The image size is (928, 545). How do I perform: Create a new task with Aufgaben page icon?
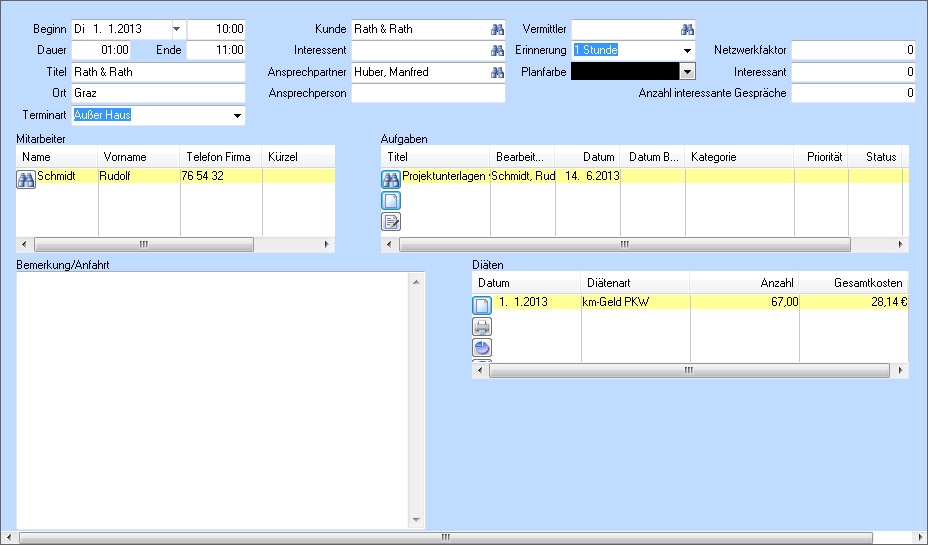[391, 201]
